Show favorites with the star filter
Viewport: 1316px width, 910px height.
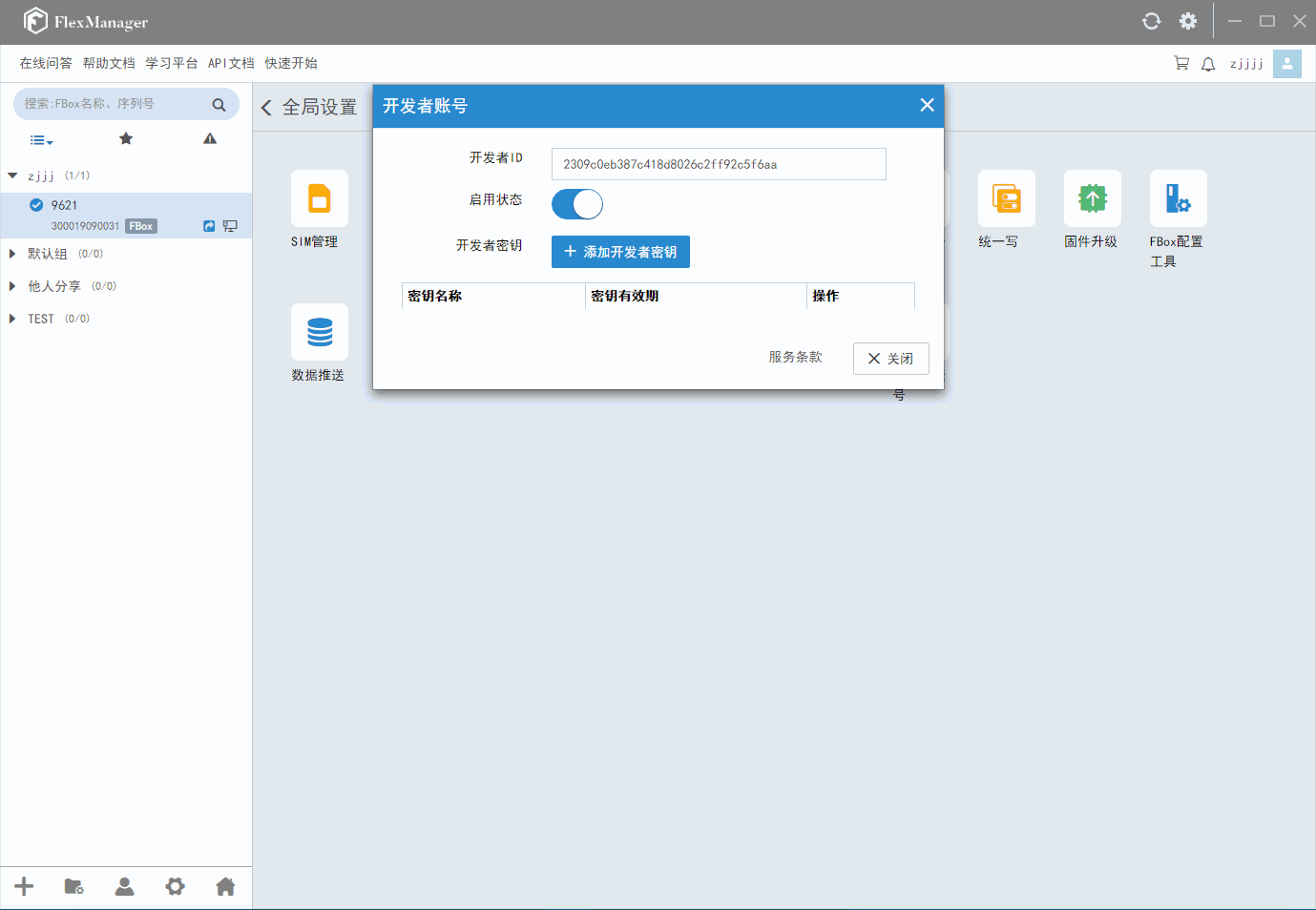(126, 139)
